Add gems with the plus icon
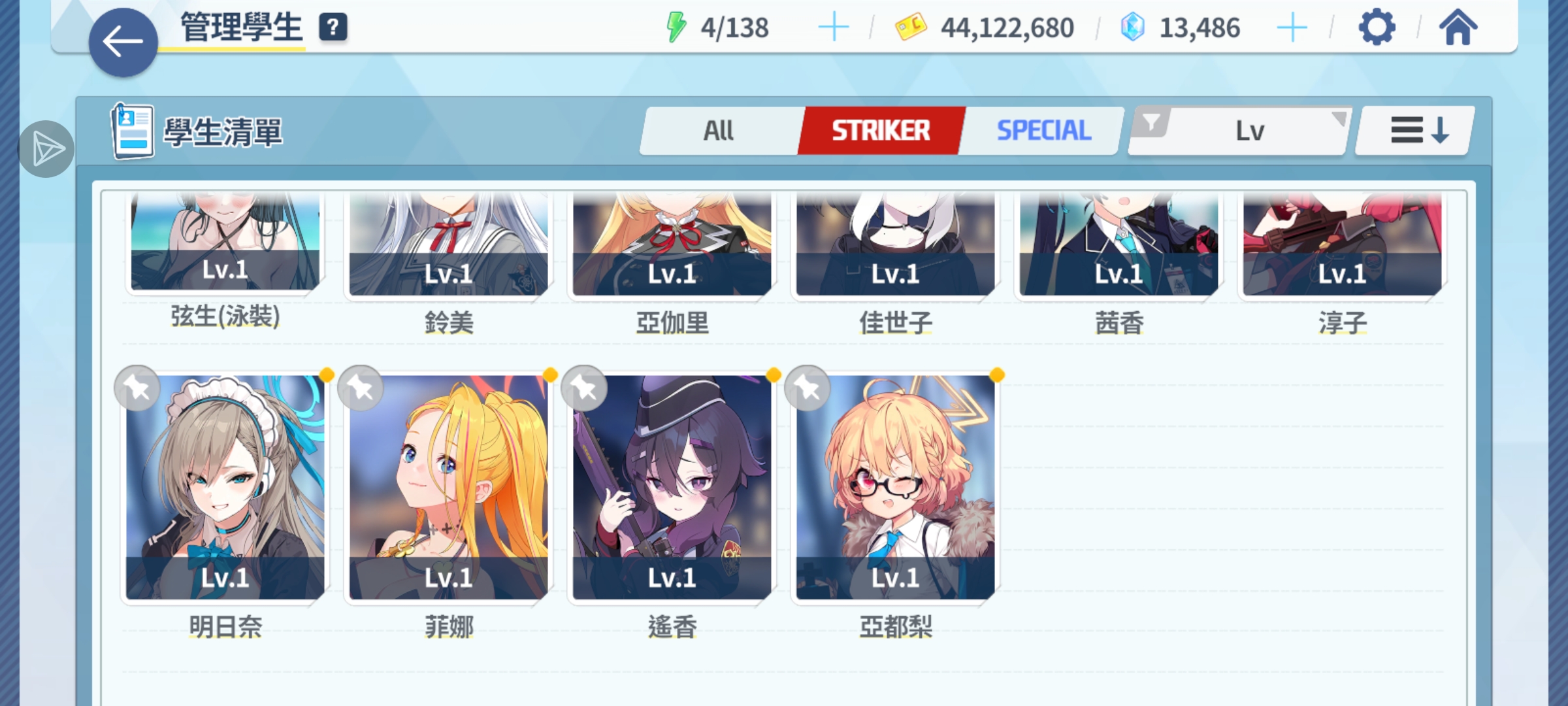The image size is (1568, 706). 1292,27
